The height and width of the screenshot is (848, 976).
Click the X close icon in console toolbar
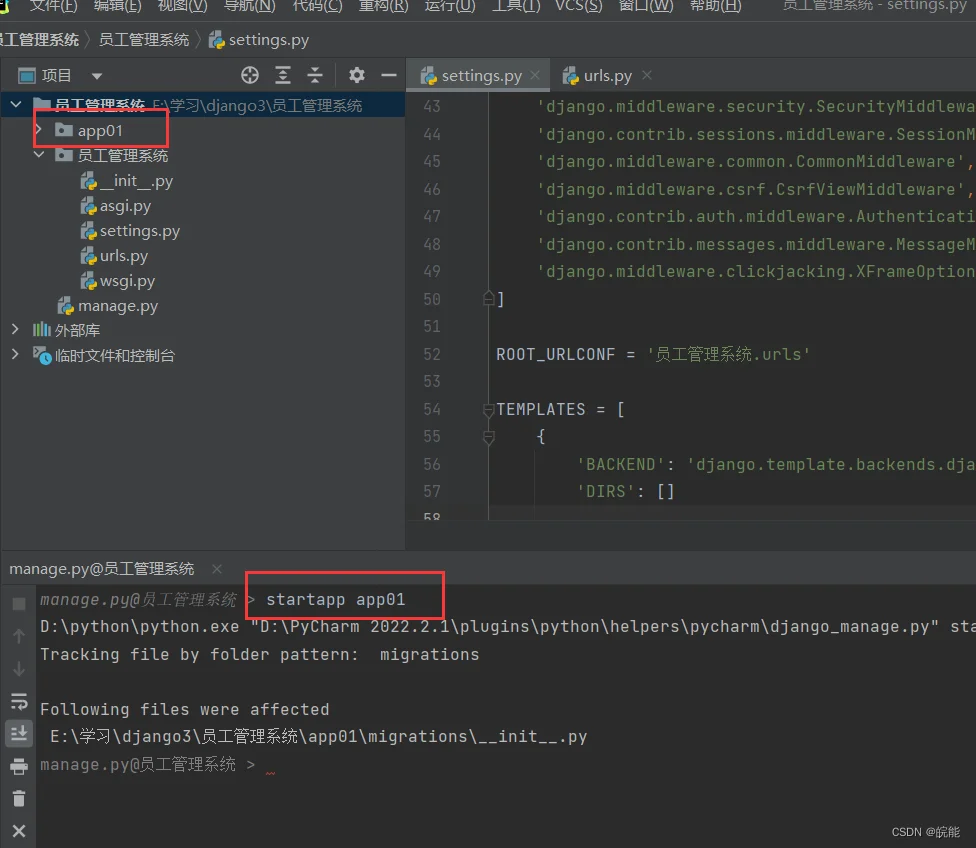pos(19,831)
